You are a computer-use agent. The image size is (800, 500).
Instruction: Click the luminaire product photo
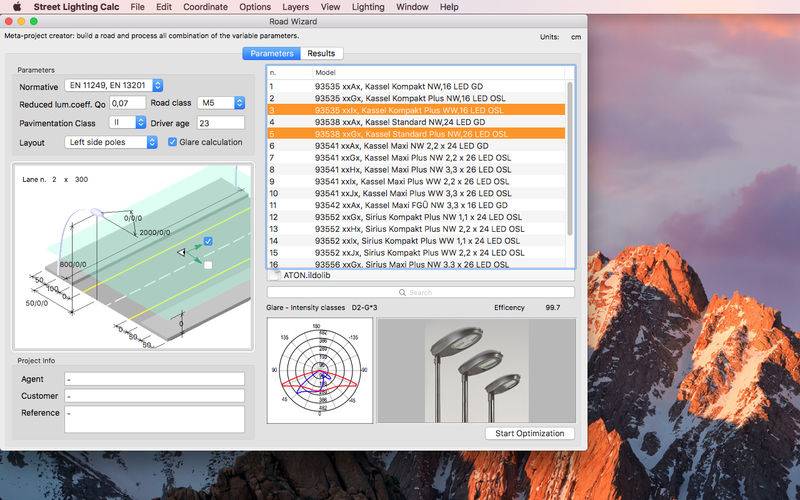(477, 370)
